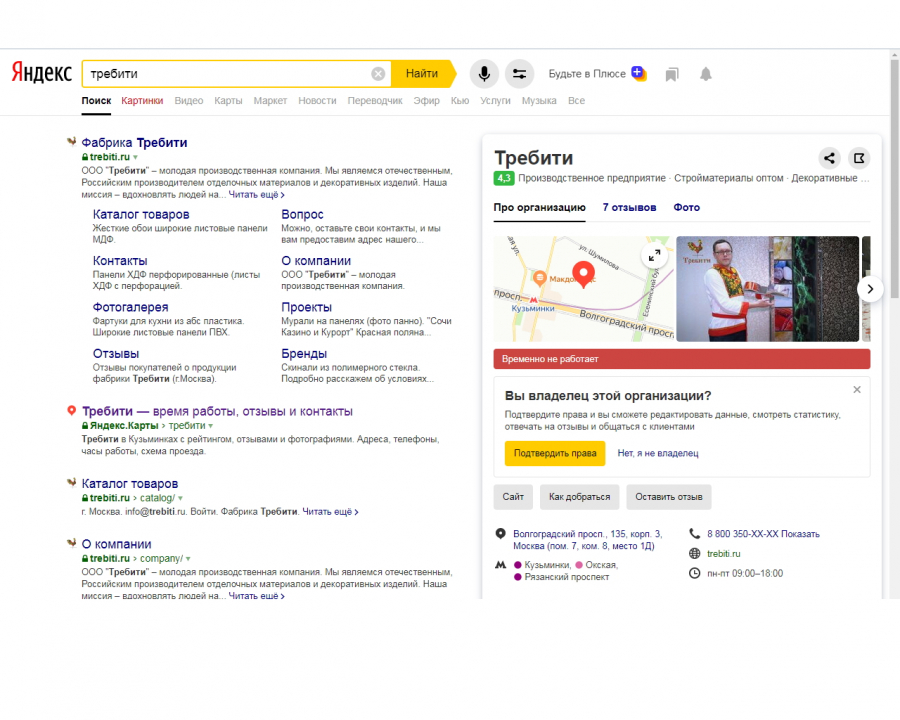The image size is (900, 720).
Task: Click the search input field
Action: [230, 73]
